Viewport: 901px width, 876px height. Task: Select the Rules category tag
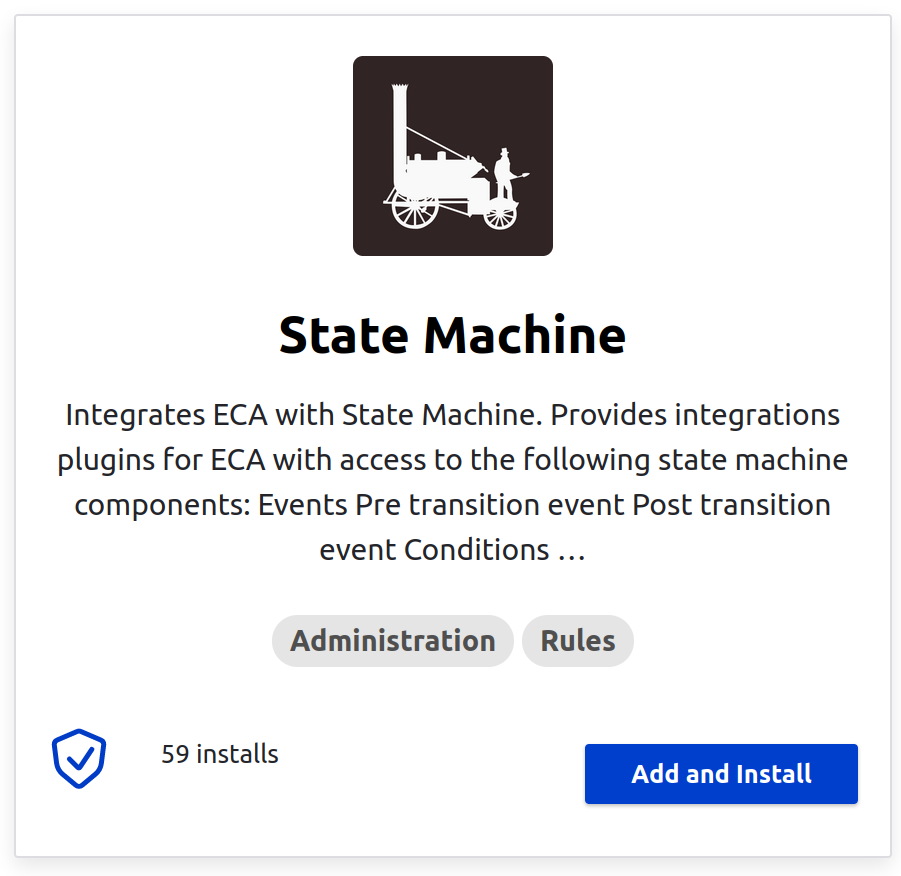577,641
